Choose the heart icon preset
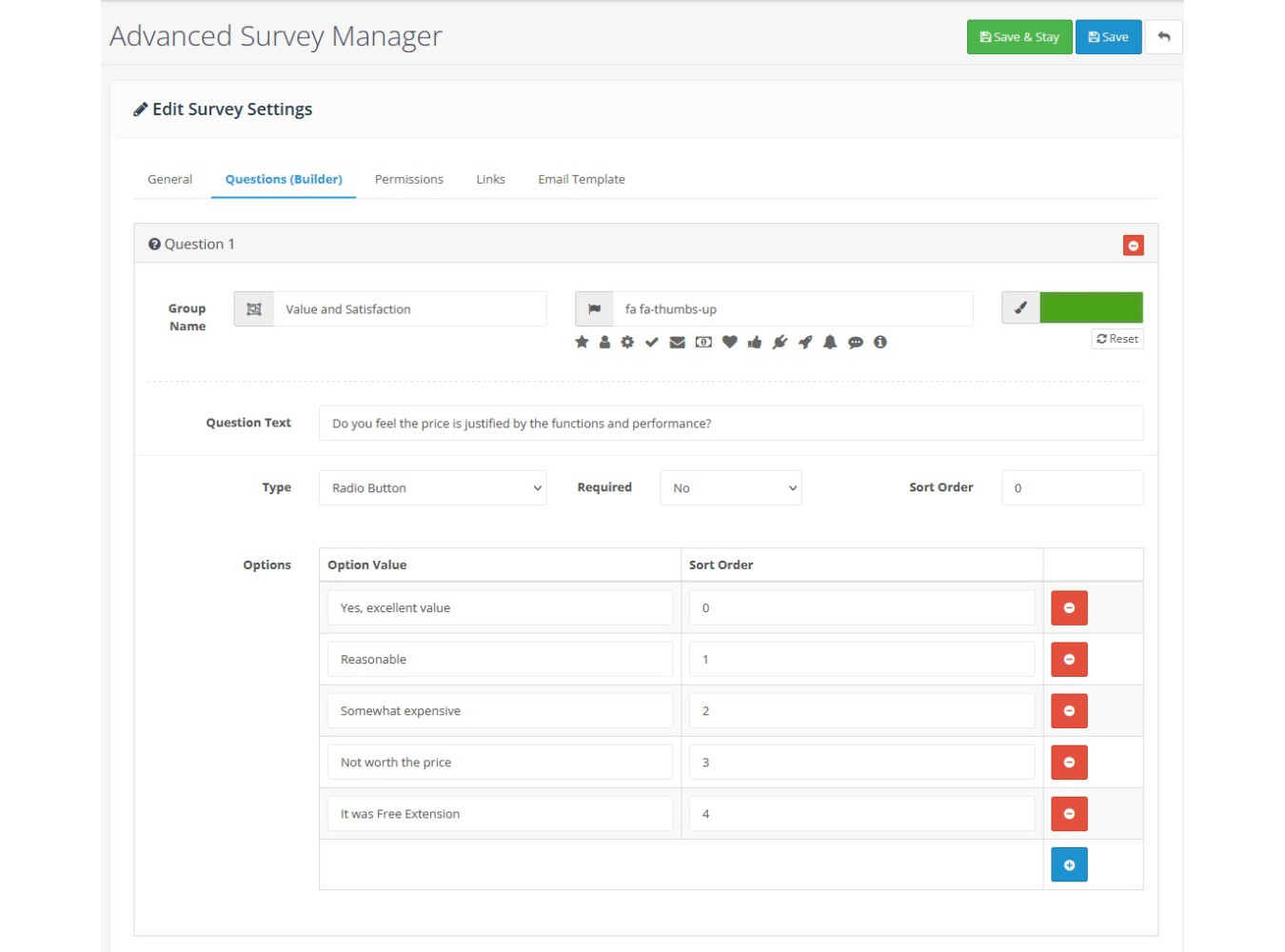Viewport: 1285px width, 952px height. click(729, 342)
